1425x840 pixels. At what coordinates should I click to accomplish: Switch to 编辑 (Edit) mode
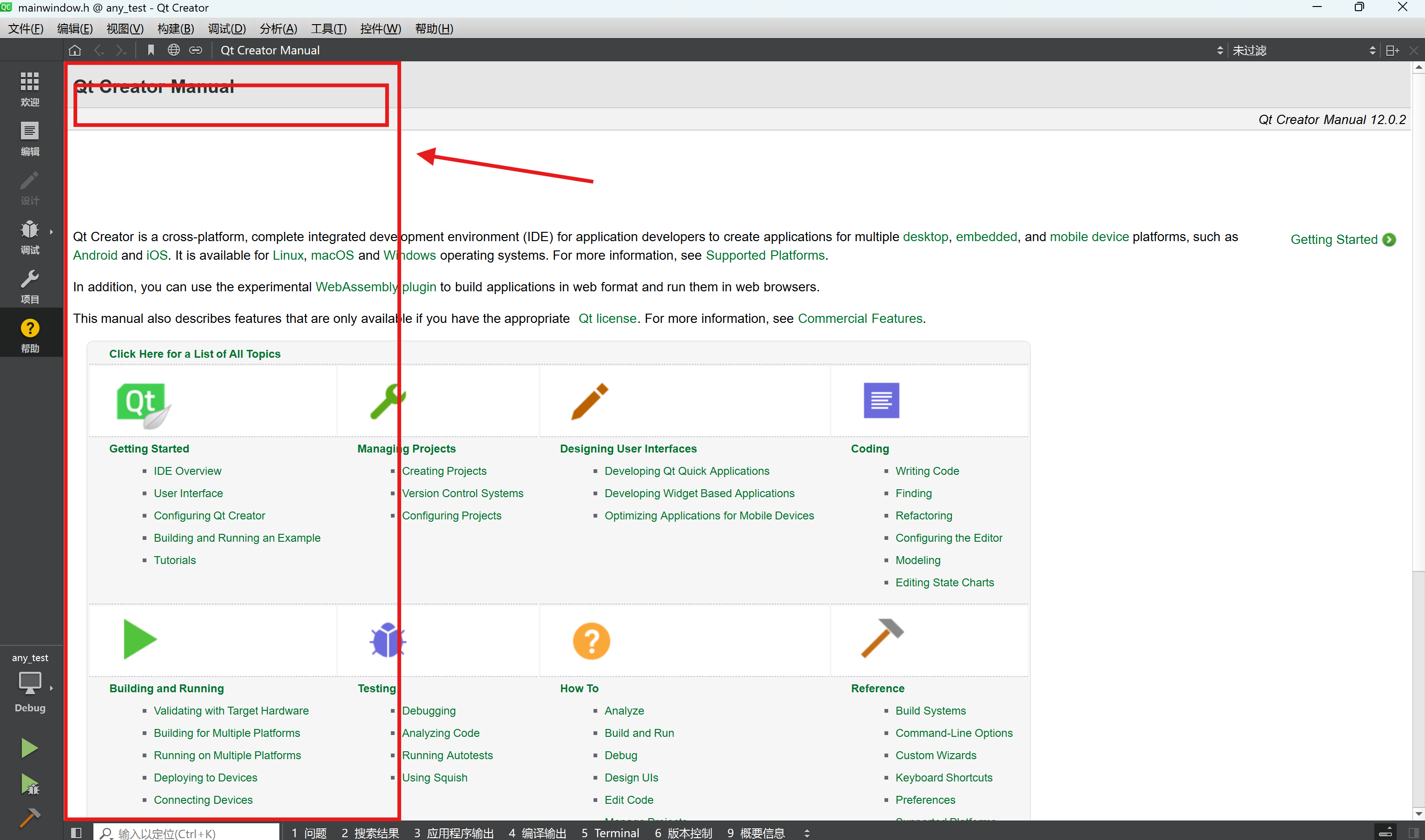click(29, 138)
